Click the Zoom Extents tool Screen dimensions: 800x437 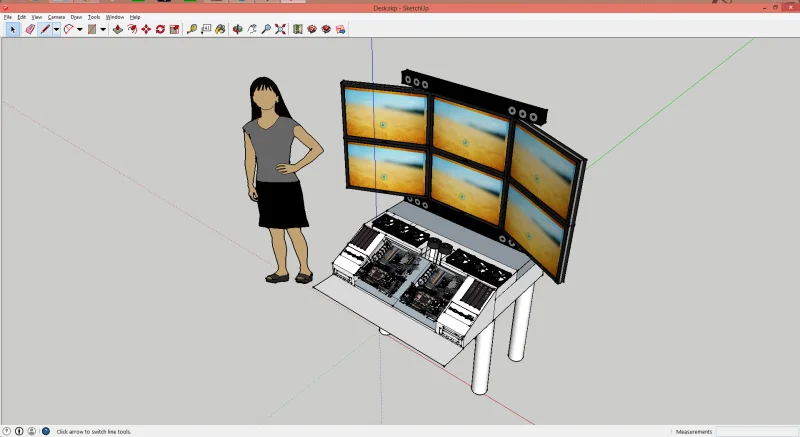point(280,30)
